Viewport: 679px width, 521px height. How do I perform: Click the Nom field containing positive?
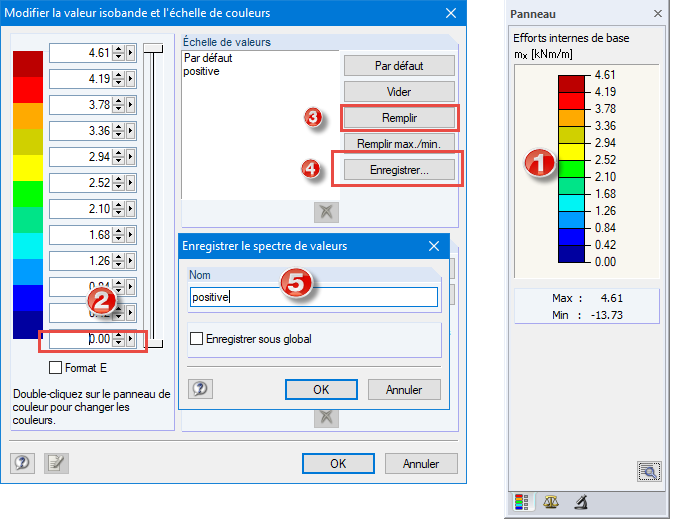[314, 297]
